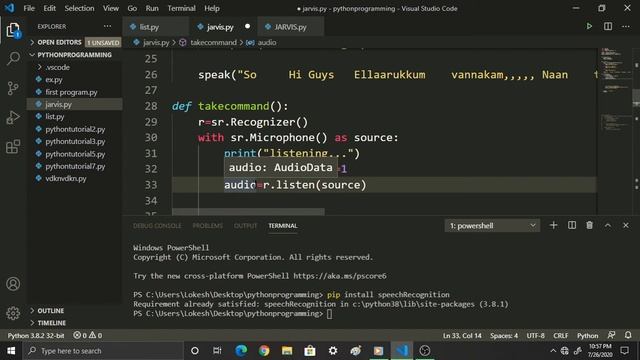Split the terminal panel
The width and height of the screenshot is (640, 360).
(572, 225)
